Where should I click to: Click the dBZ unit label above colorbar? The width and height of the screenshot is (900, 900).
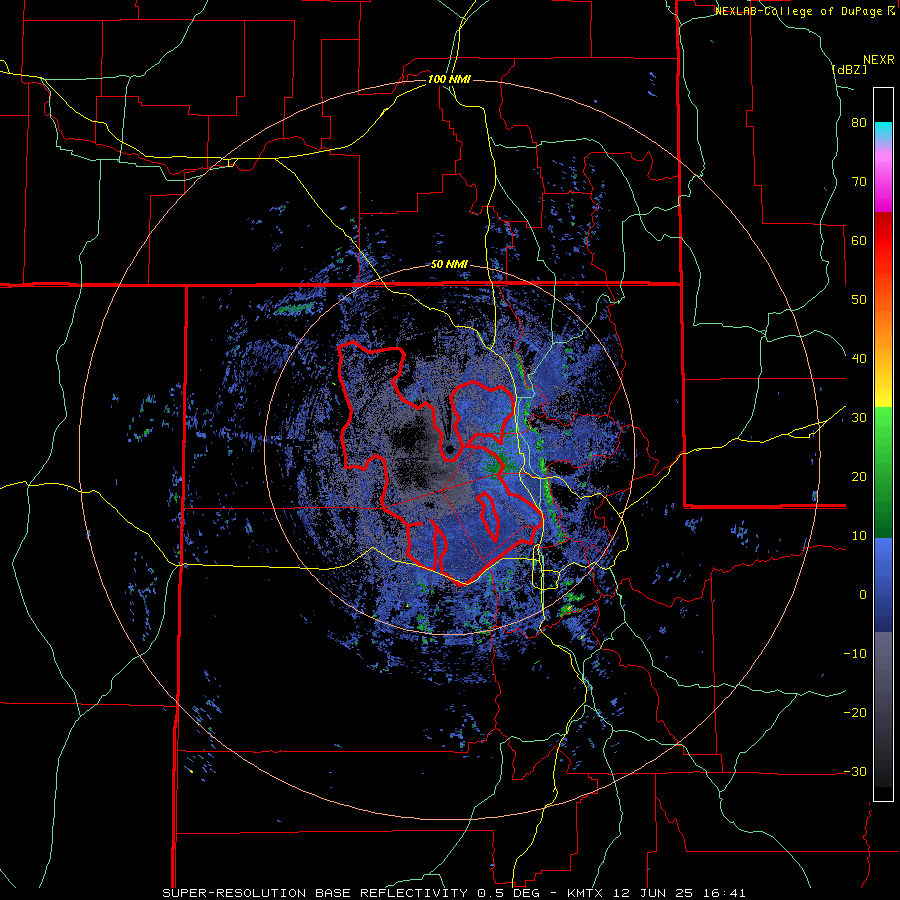click(849, 69)
